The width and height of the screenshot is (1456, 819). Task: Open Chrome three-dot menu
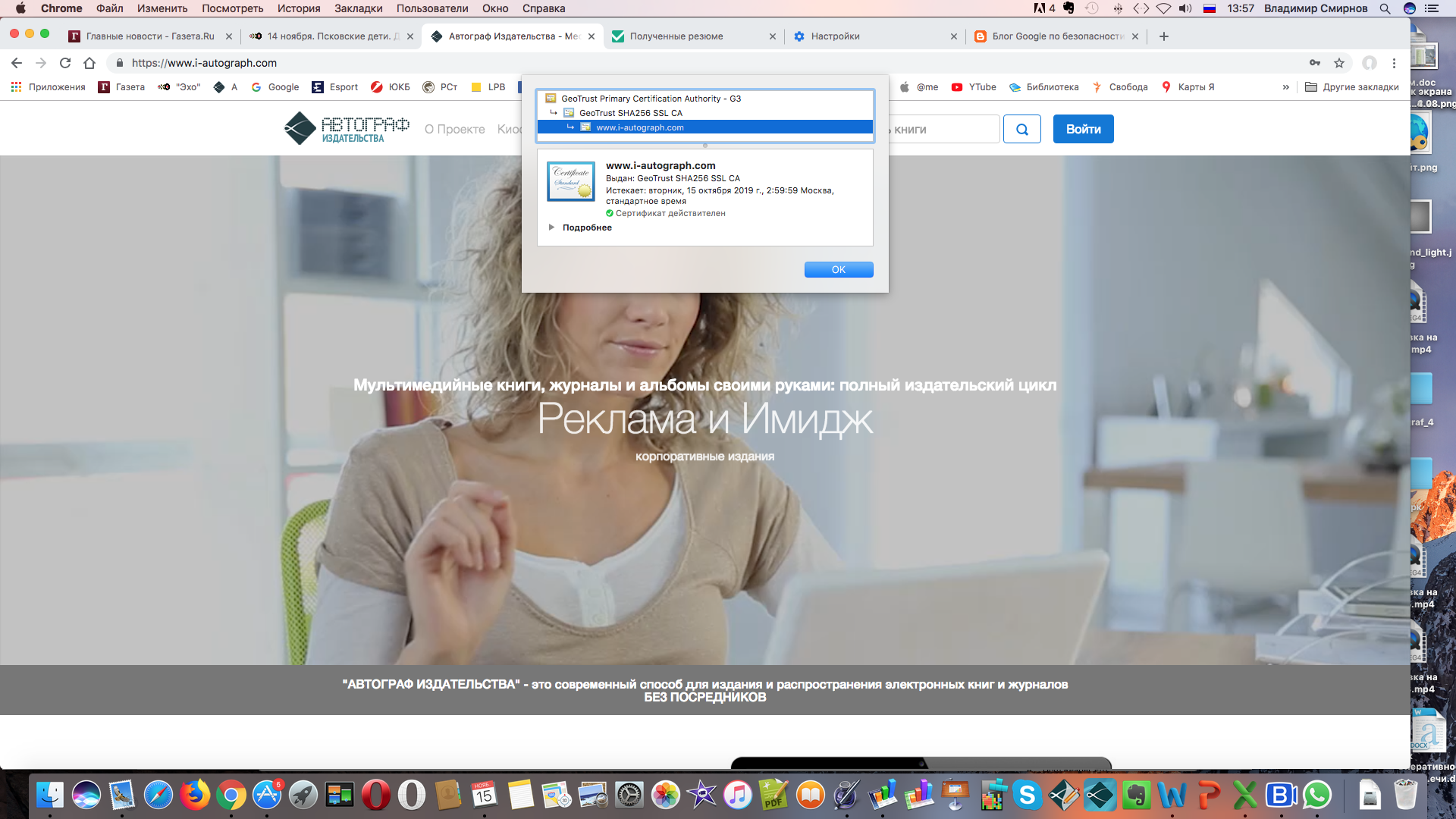[1394, 63]
